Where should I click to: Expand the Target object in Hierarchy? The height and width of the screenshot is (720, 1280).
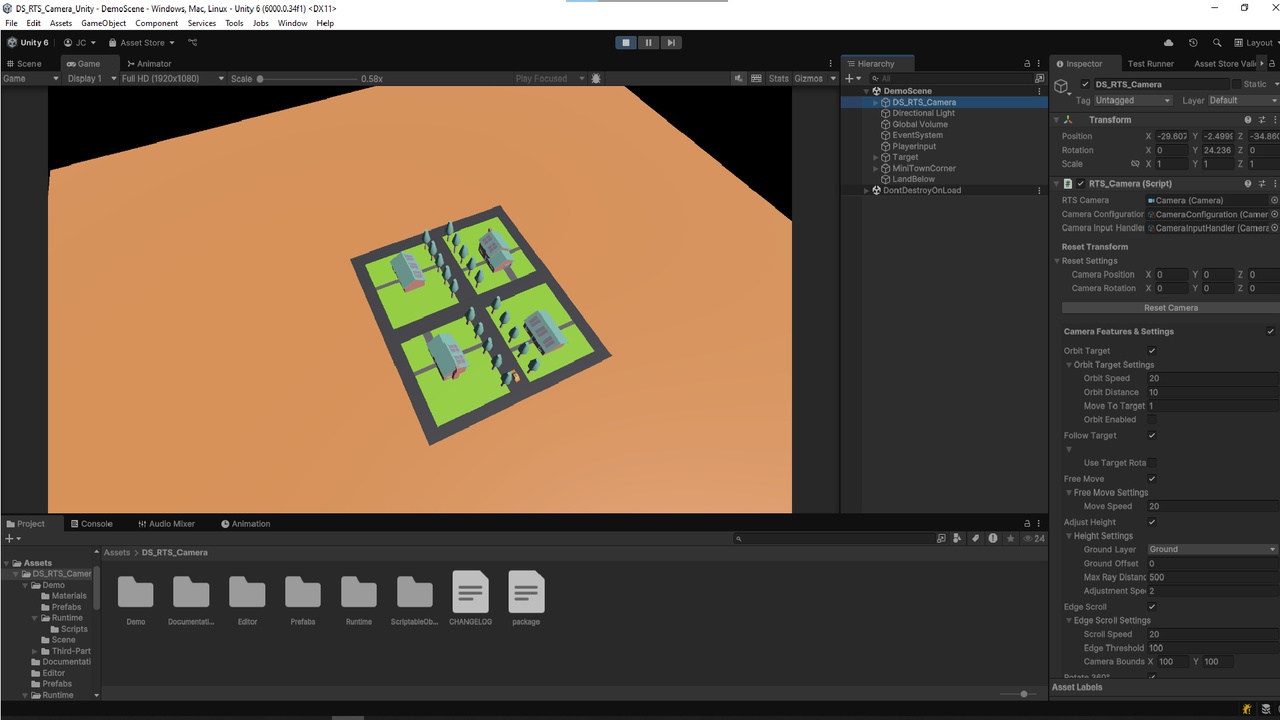[876, 157]
